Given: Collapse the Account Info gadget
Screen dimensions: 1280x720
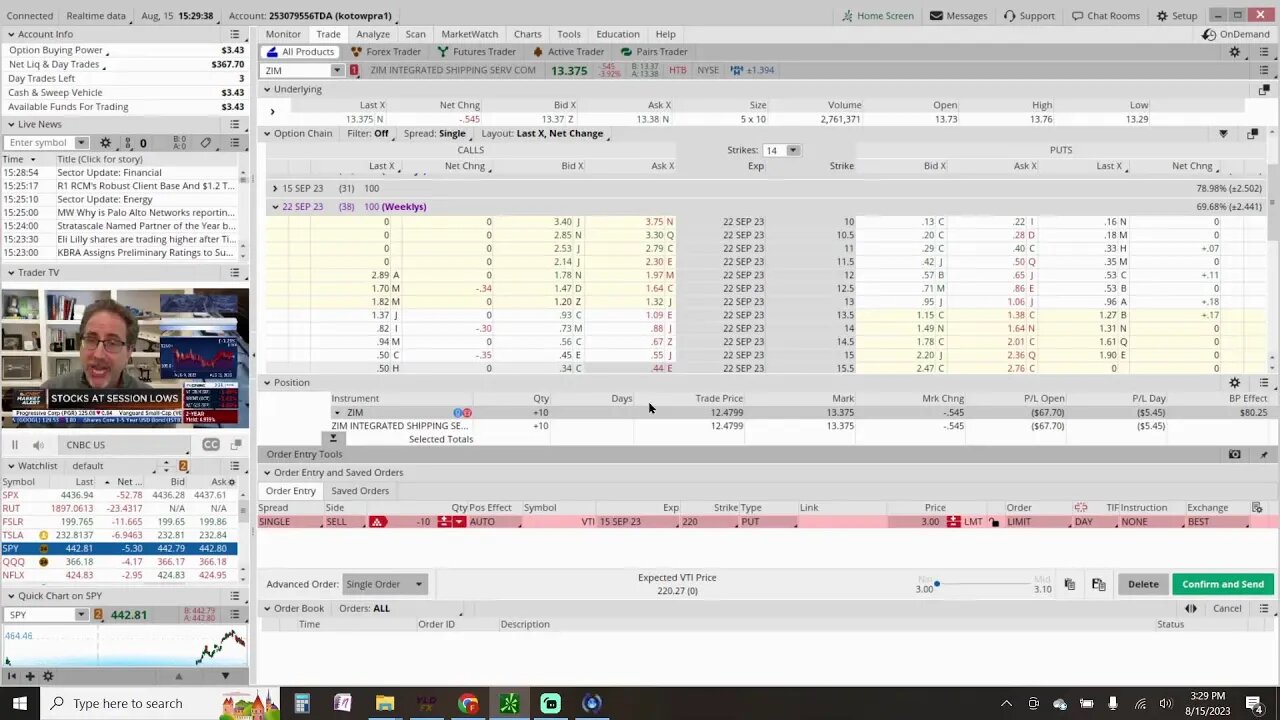Looking at the screenshot, I should click(11, 34).
